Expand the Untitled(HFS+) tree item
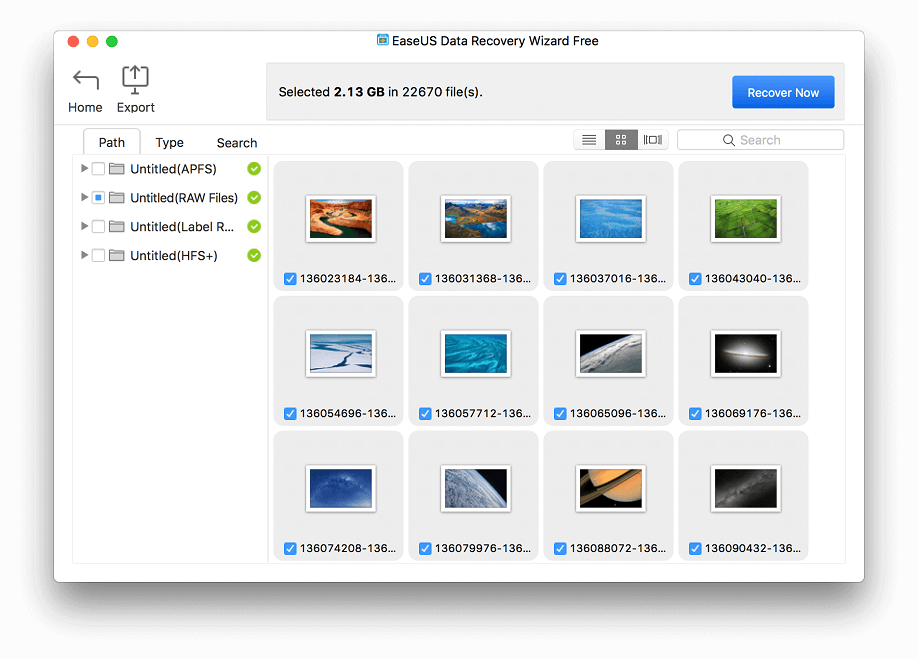This screenshot has width=918, height=659. click(x=84, y=255)
